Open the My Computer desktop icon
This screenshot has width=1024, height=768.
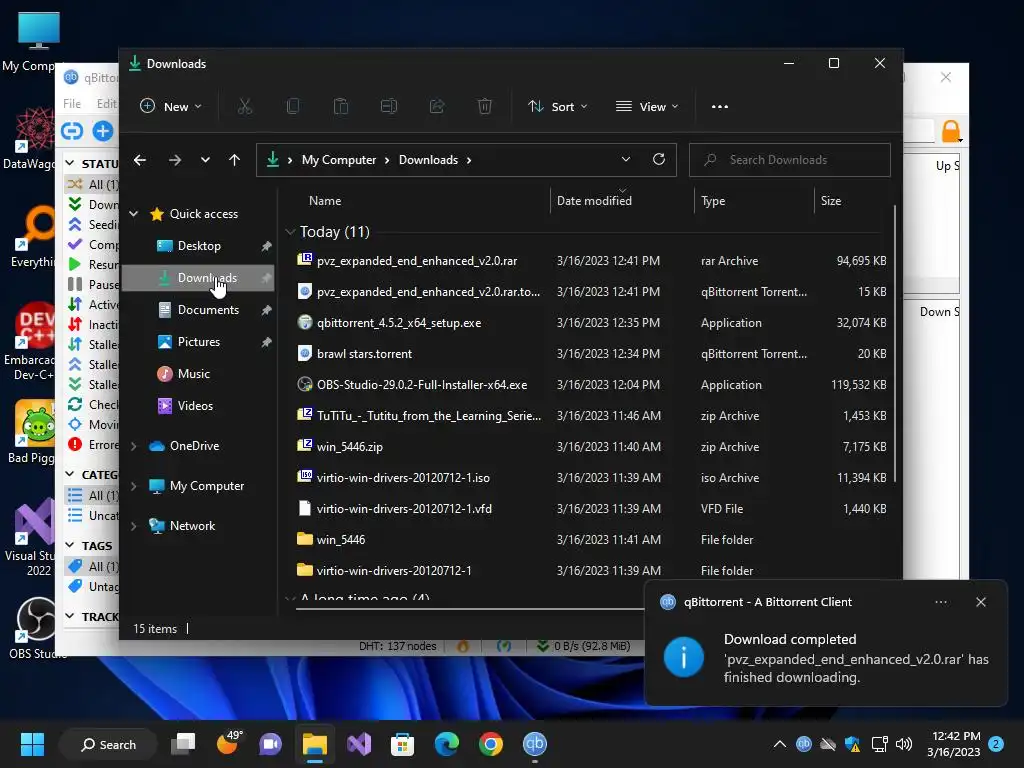37,40
